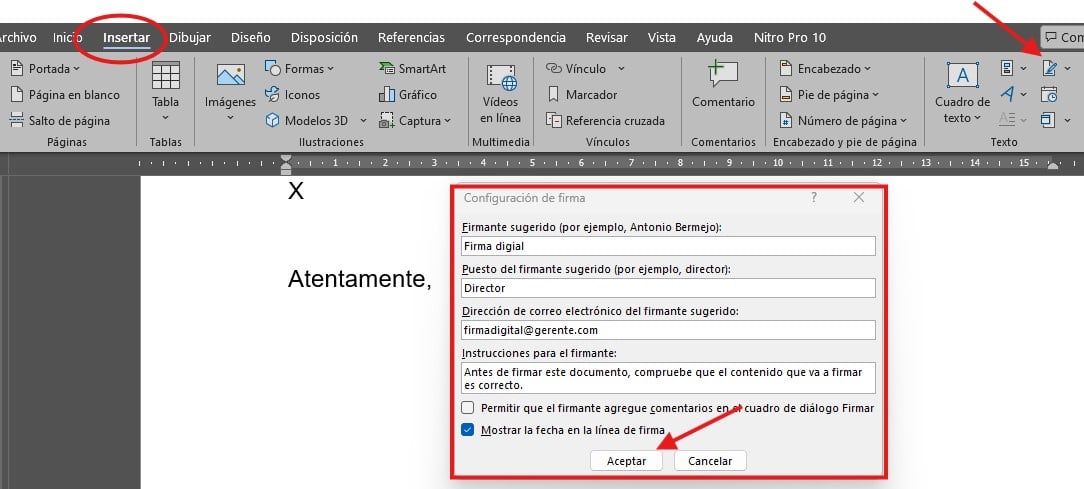Open the Inicio ribbon tab
This screenshot has width=1084, height=489.
[x=68, y=37]
